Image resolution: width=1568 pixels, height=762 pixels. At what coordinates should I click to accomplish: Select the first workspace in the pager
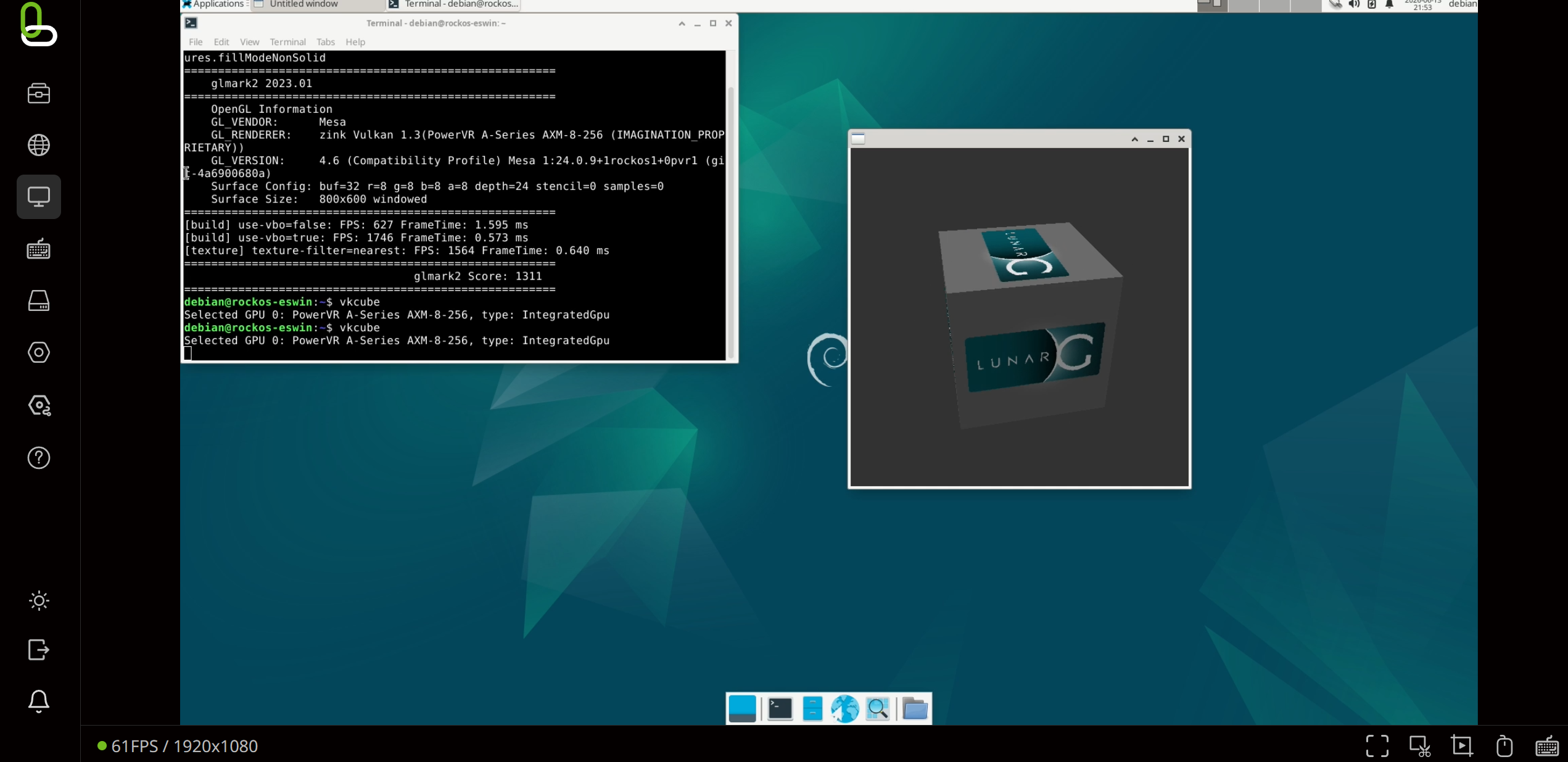(x=1212, y=5)
